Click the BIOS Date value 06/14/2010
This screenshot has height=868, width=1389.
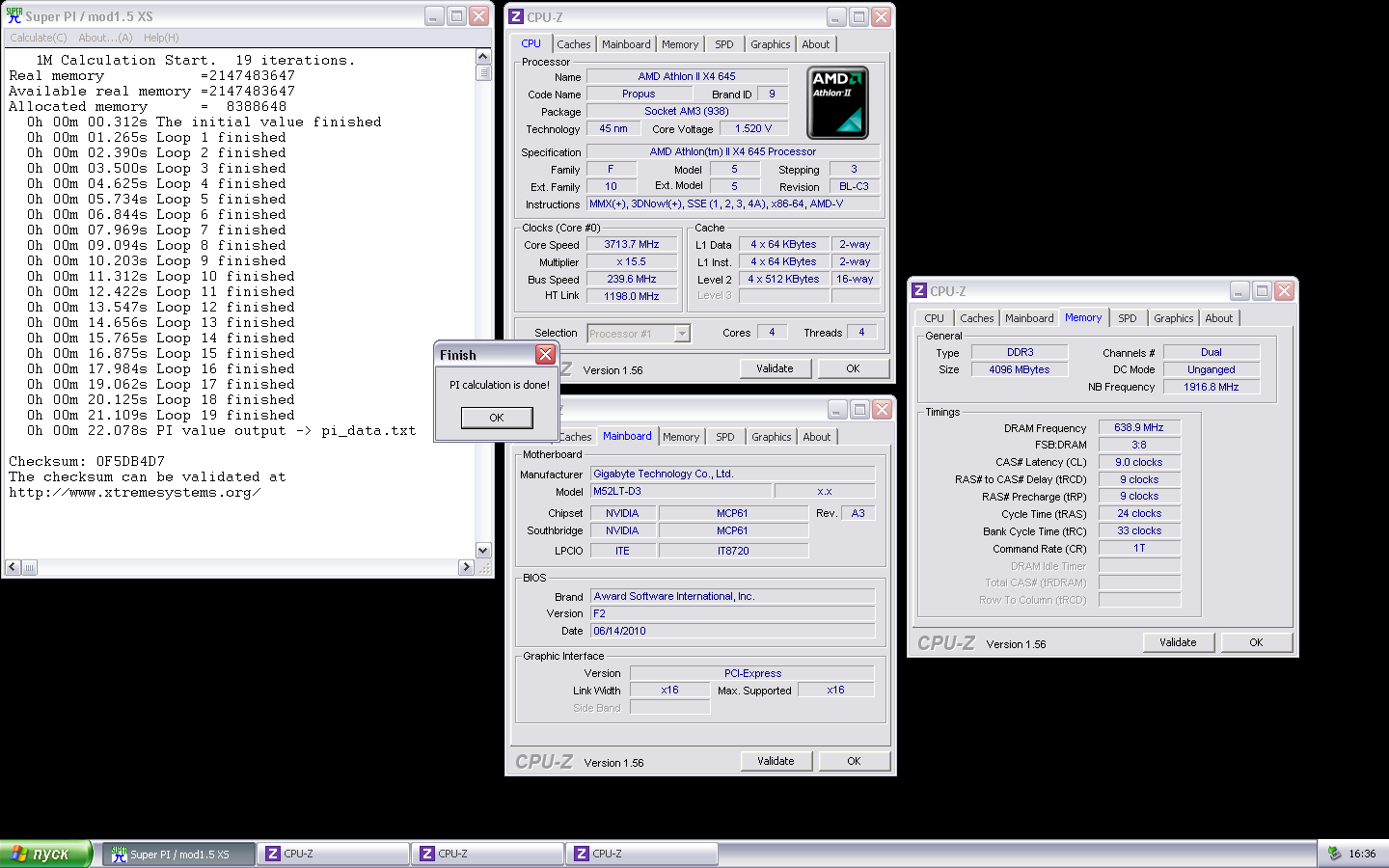coord(732,631)
